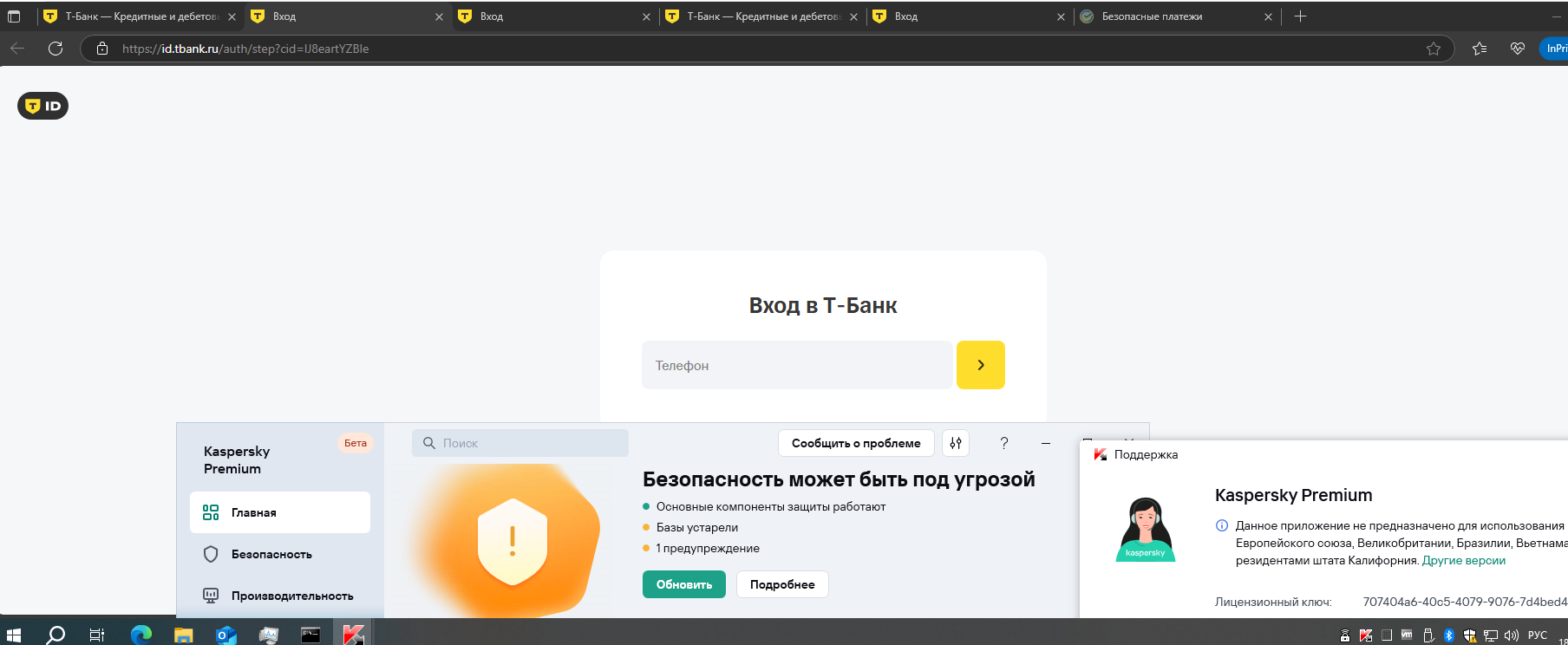The height and width of the screenshot is (645, 1568).
Task: Add page to favorites with star icon
Action: 1434,49
